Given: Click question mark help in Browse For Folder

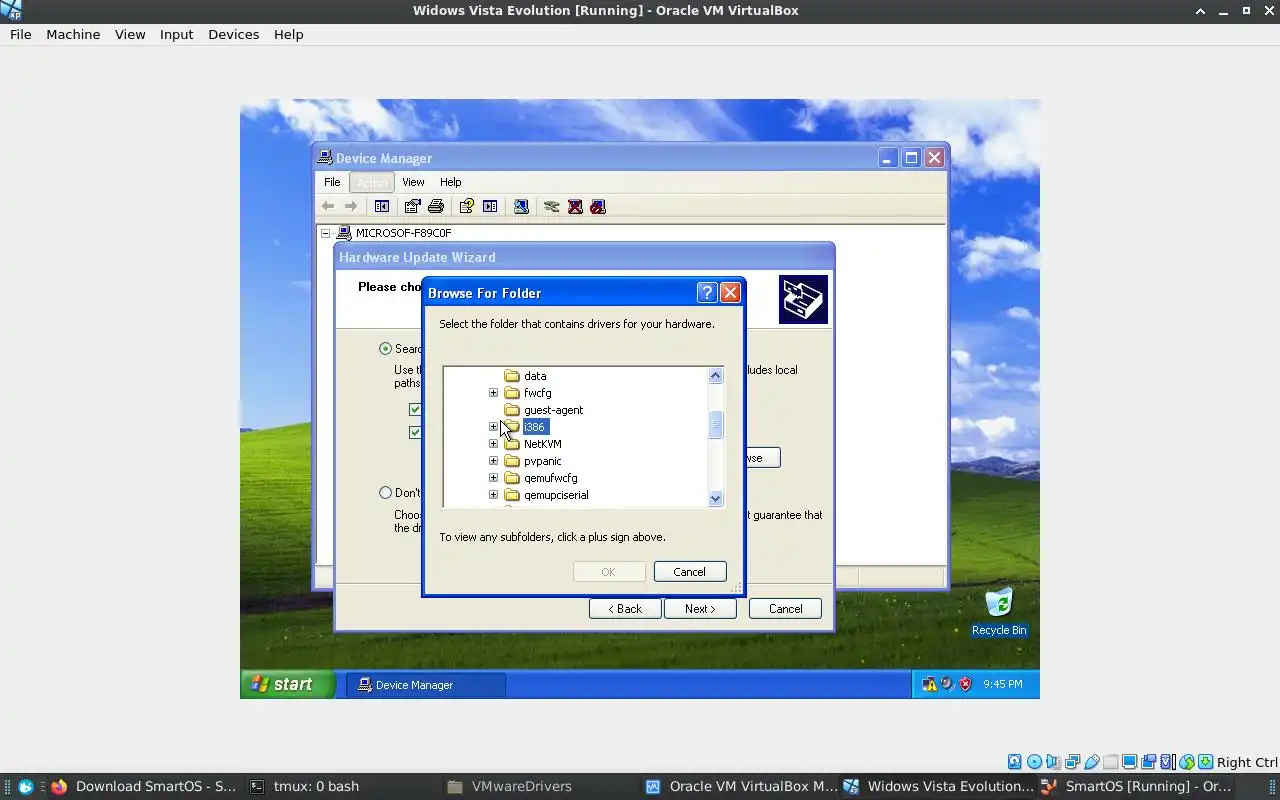Looking at the screenshot, I should [707, 292].
